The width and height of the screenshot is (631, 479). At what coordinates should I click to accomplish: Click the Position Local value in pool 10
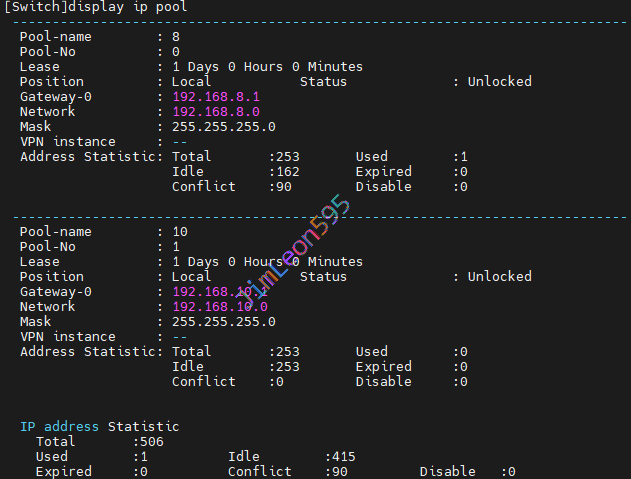tap(191, 277)
